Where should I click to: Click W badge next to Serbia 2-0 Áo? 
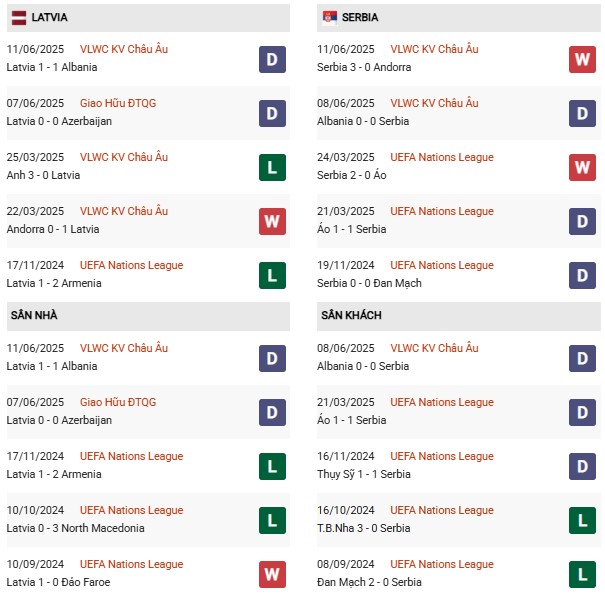point(583,167)
